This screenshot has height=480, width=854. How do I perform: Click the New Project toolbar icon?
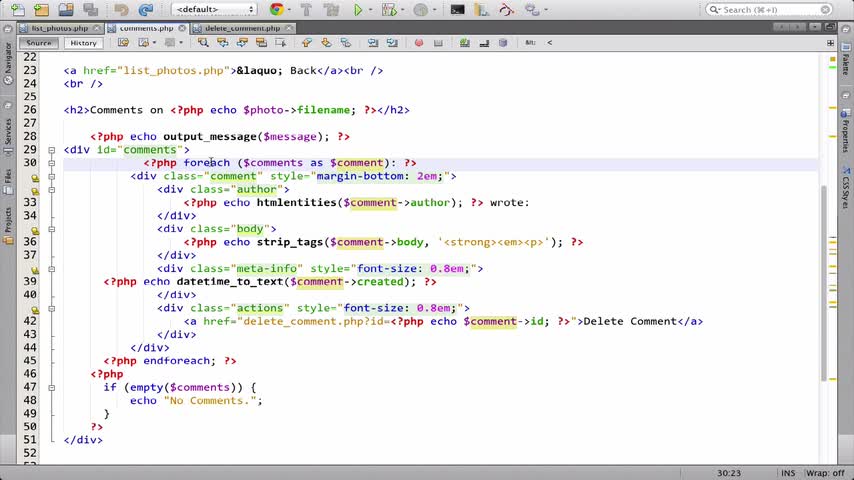click(41, 9)
